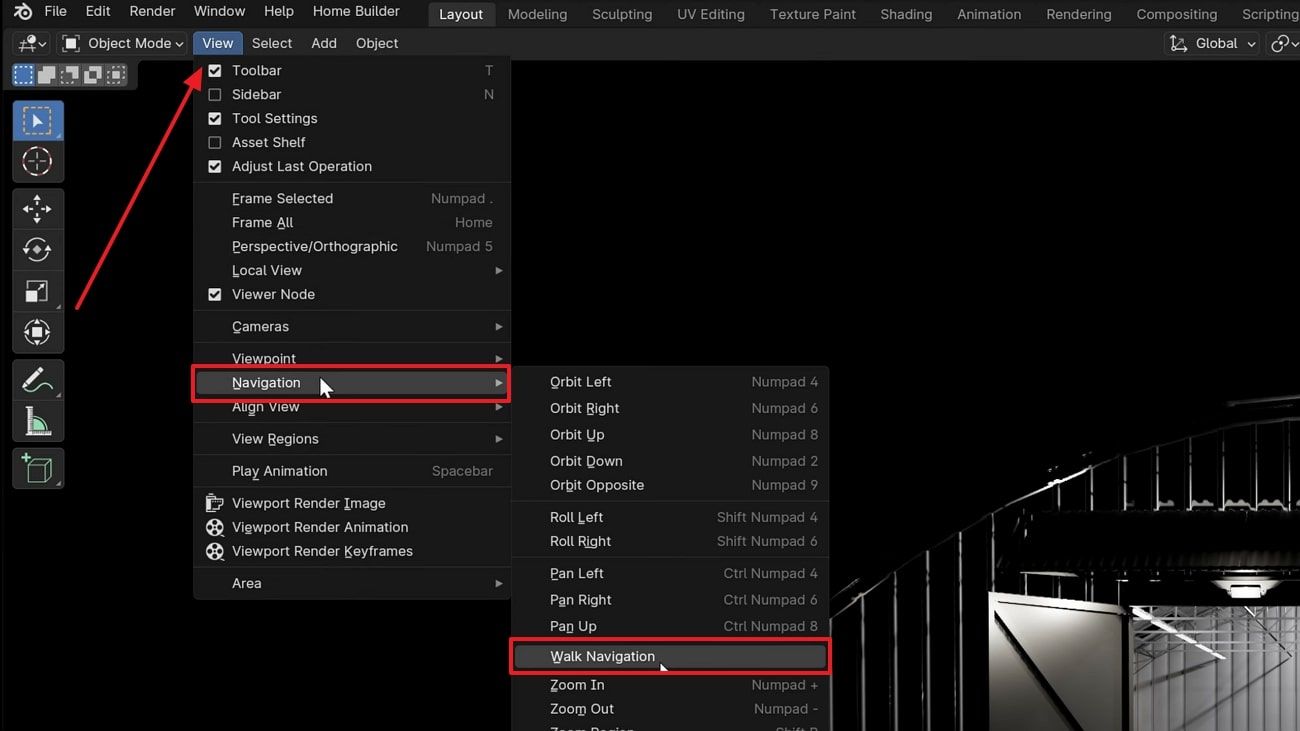Uncheck the Toolbar option in View menu
Viewport: 1300px width, 731px height.
215,70
